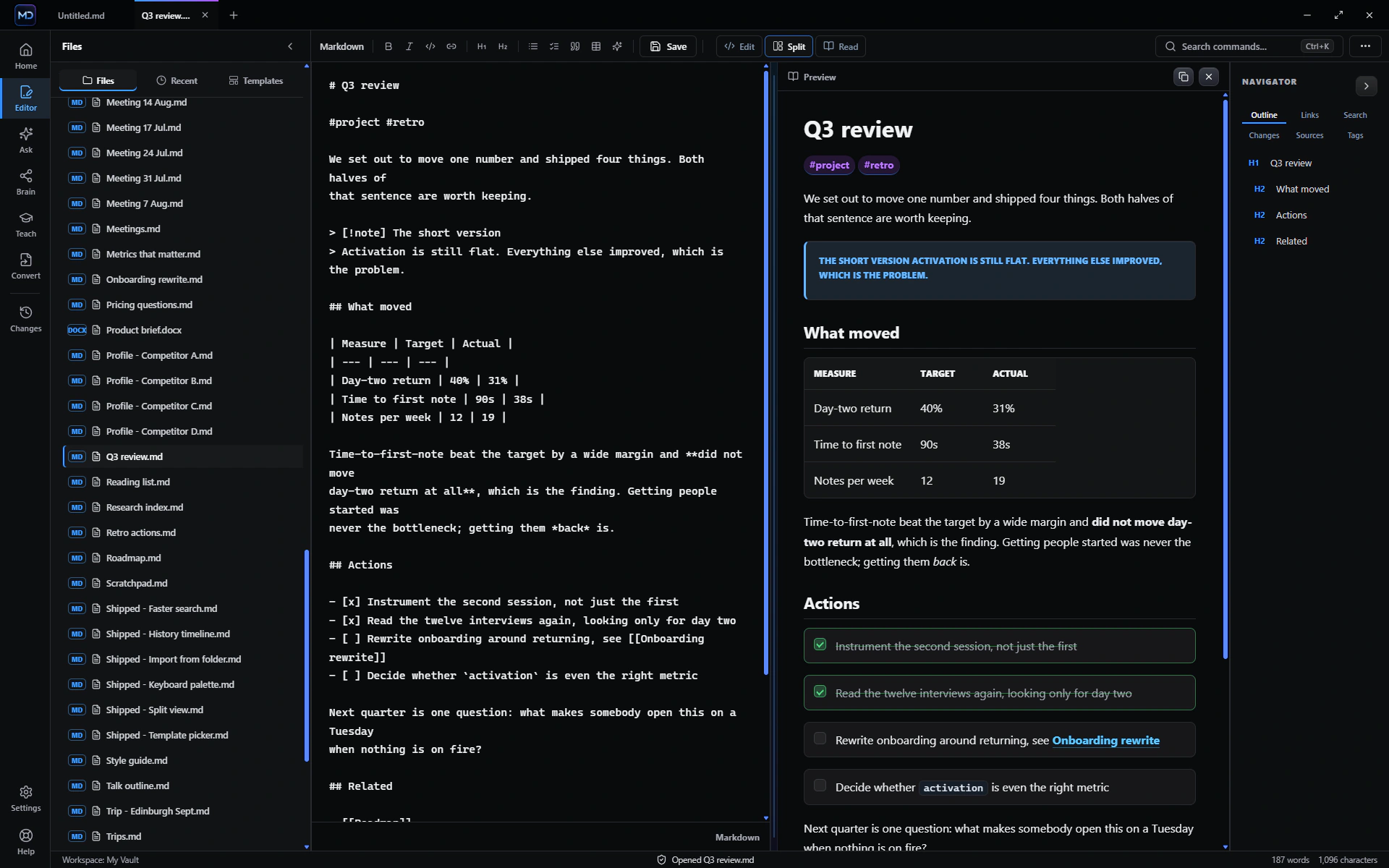
Task: Open Meeting 14 Aug.md from the file list
Action: (x=183, y=103)
